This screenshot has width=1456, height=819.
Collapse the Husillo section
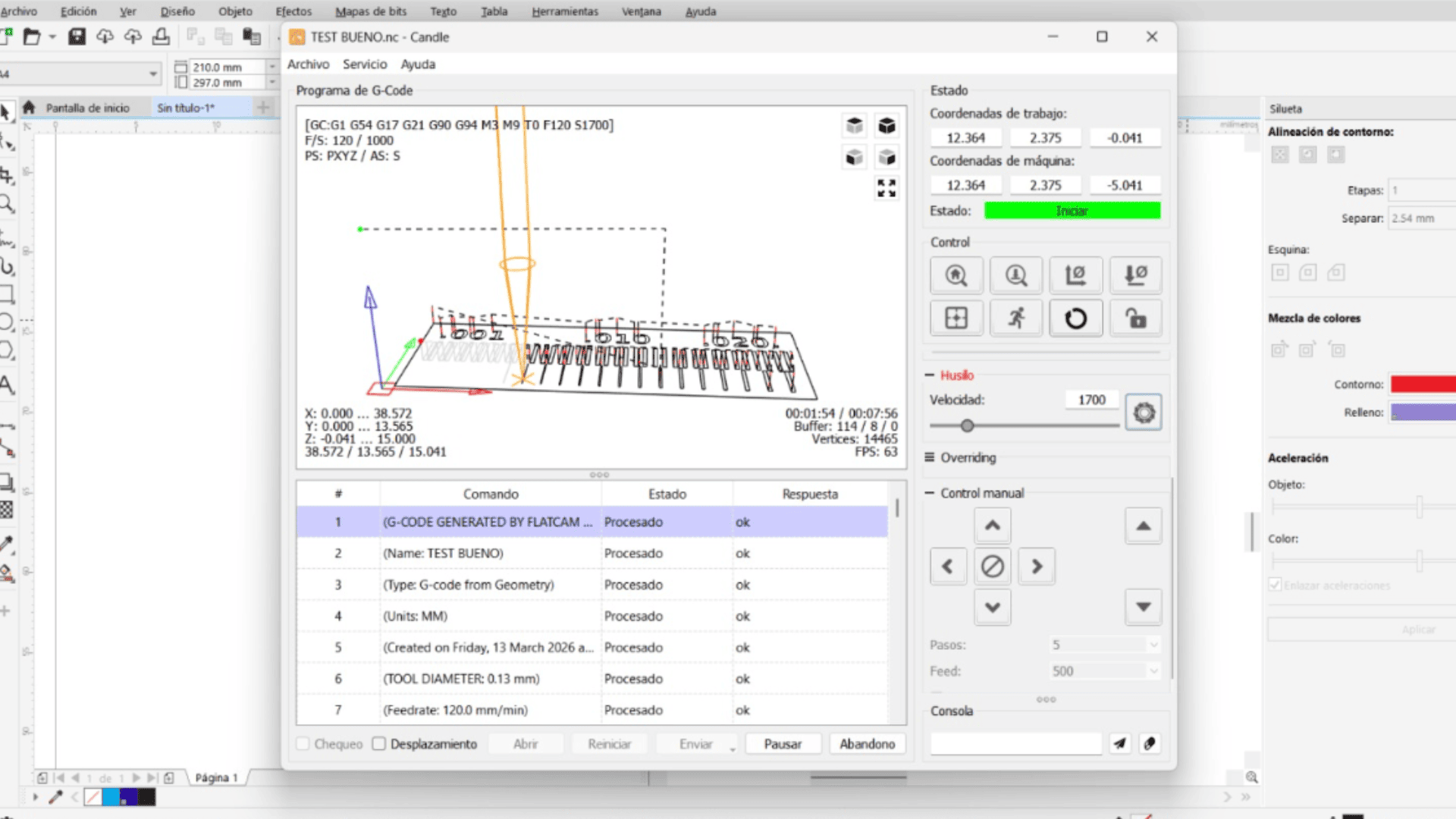click(930, 375)
